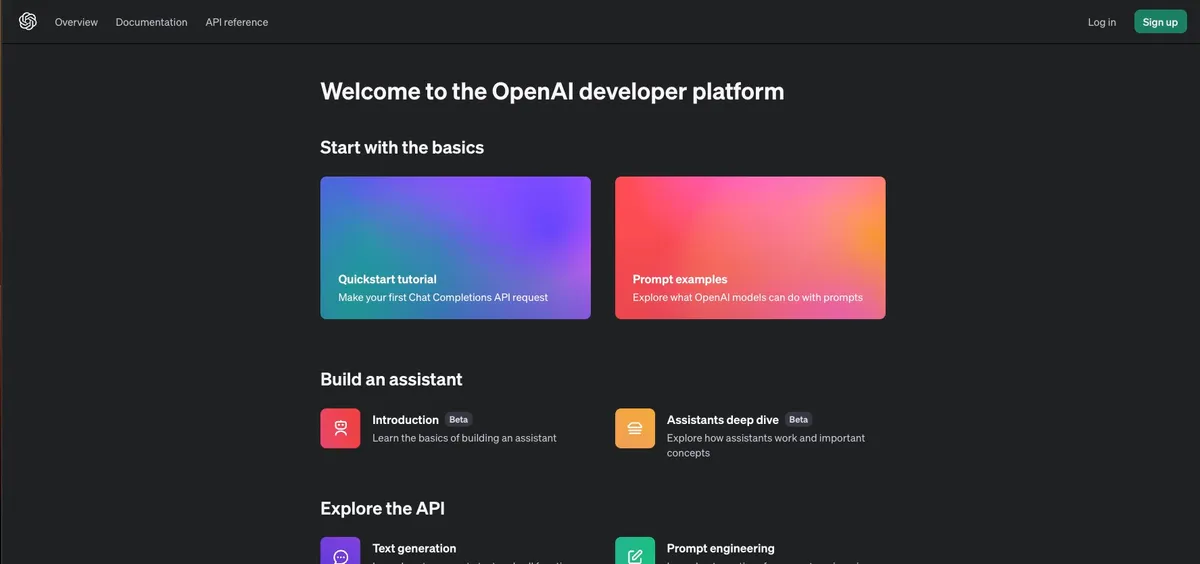Click 'Explore how assistants work' description text
1200x564 pixels.
[766, 445]
